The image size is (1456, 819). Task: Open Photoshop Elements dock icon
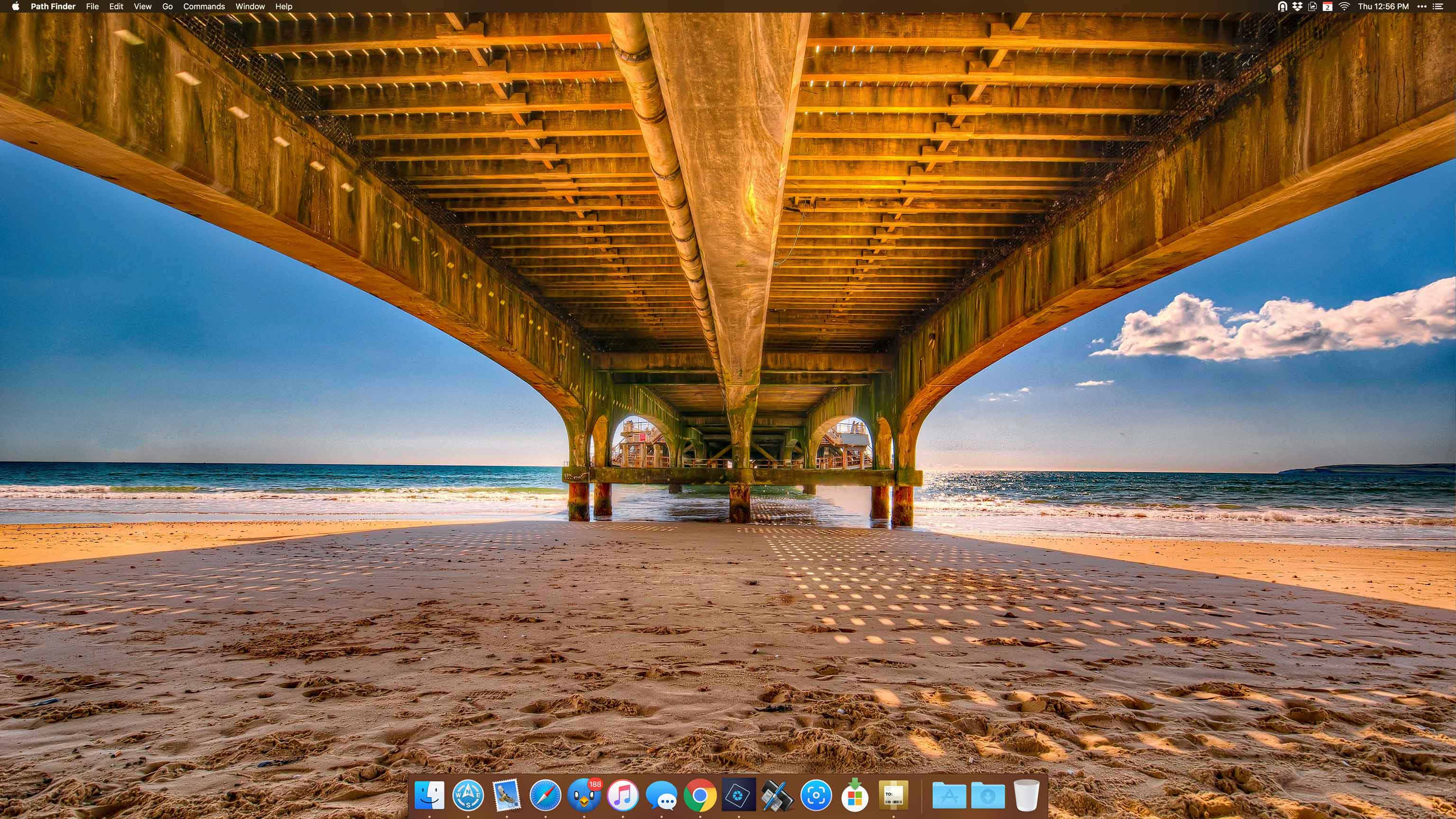click(739, 795)
